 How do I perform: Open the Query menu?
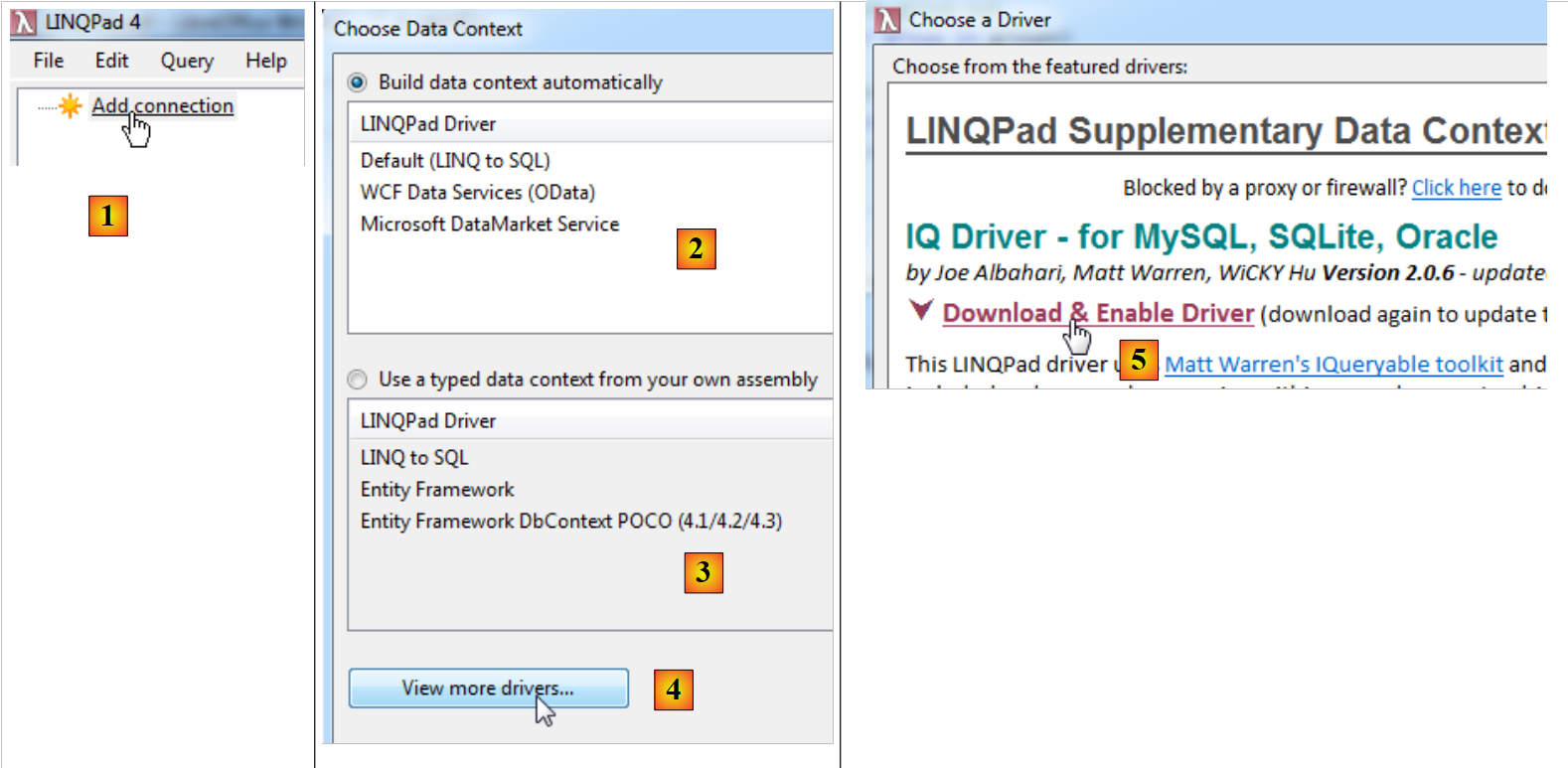point(187,61)
